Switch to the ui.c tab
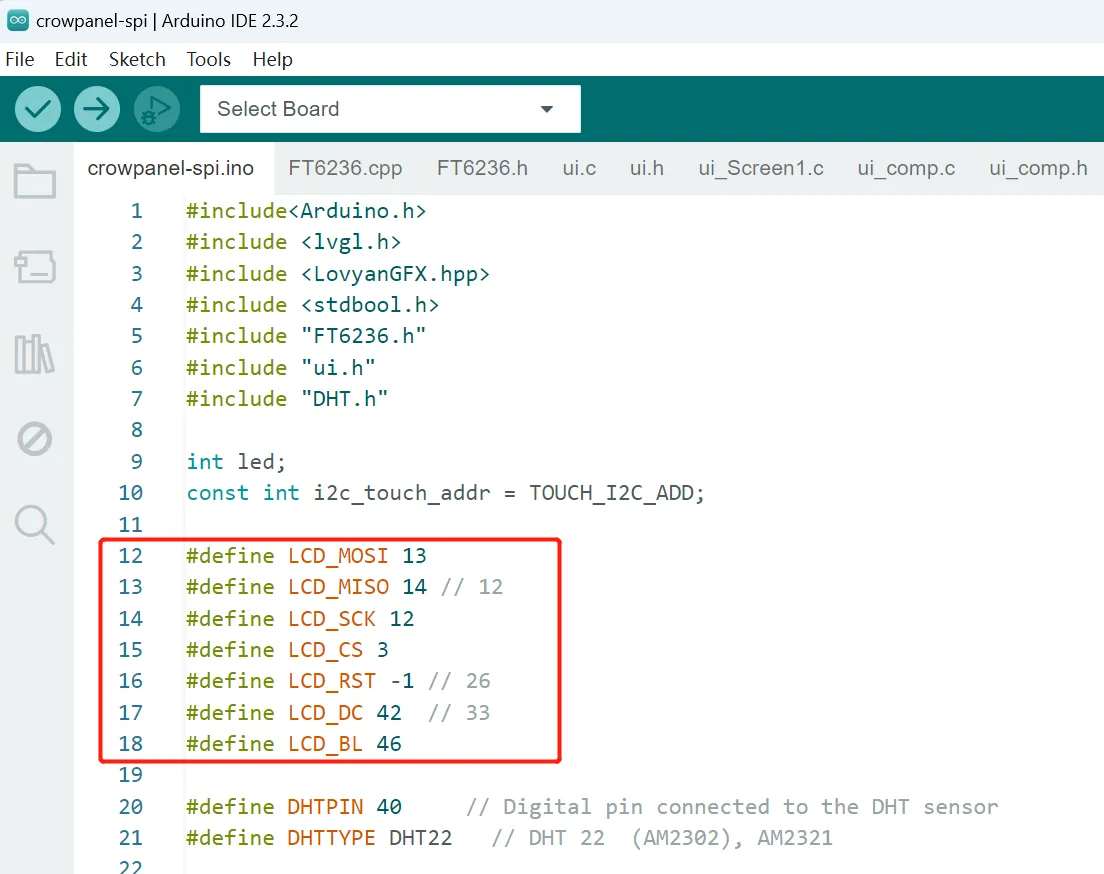The width and height of the screenshot is (1104, 874). 579,168
